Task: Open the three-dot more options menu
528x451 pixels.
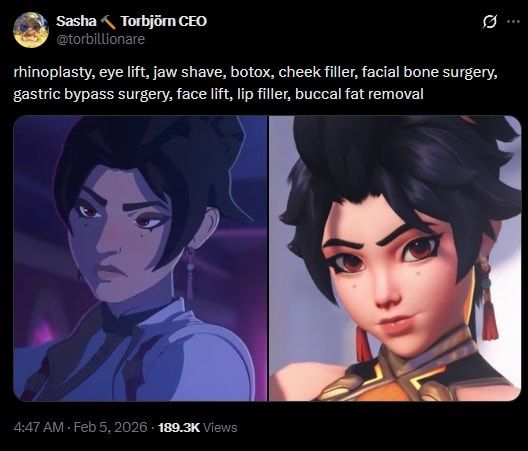Action: tap(513, 22)
